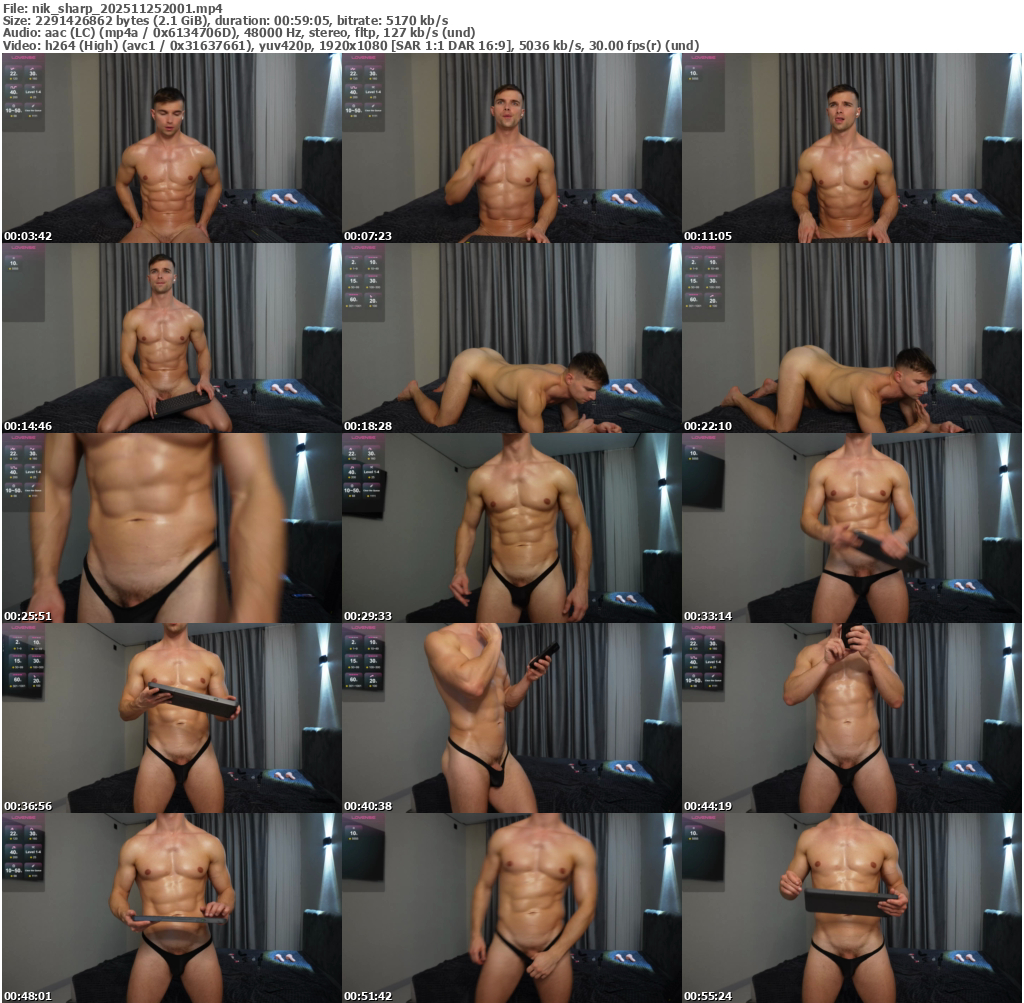
Task: Choose the frame marked 00:25:51
Action: pos(171,528)
